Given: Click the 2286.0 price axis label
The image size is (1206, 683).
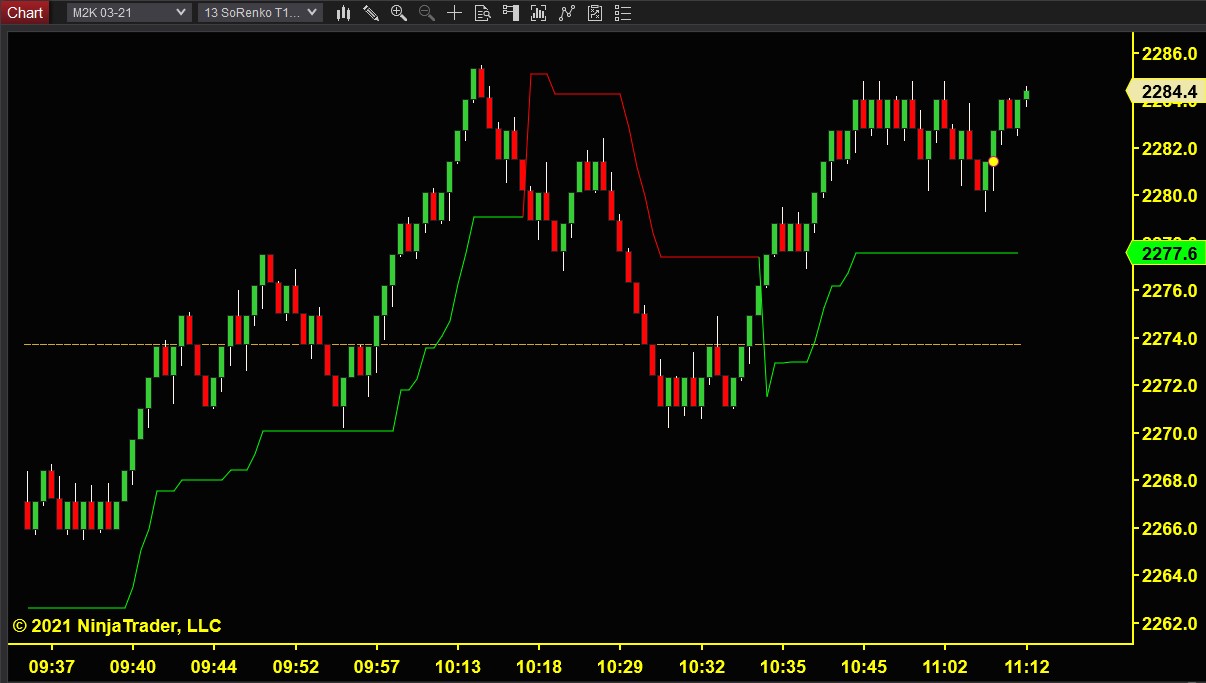Looking at the screenshot, I should (x=1169, y=53).
